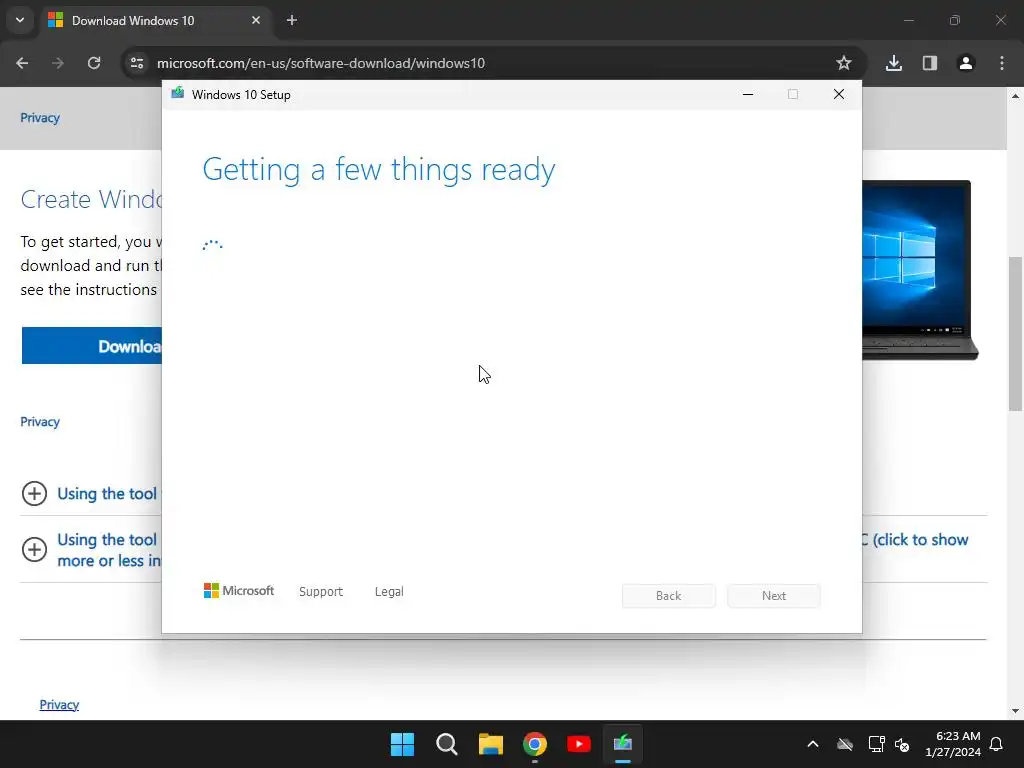1024x768 pixels.
Task: Switch to Chrome in the taskbar
Action: tap(535, 744)
